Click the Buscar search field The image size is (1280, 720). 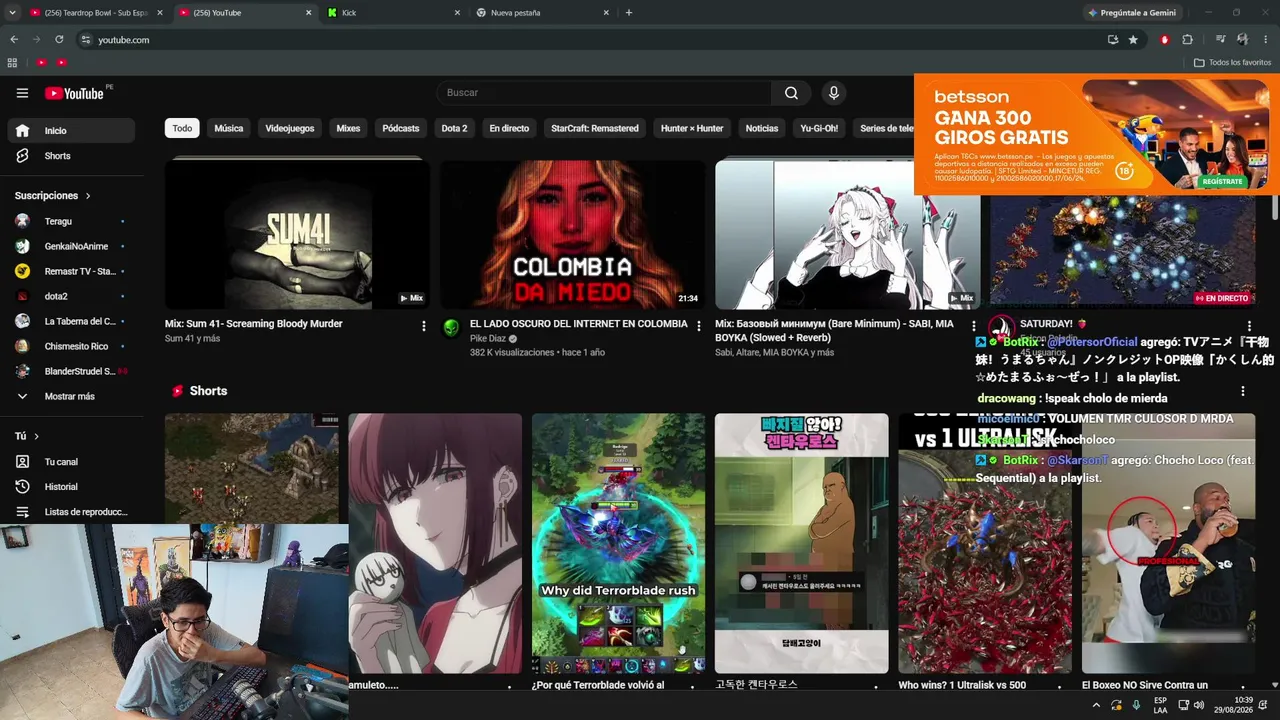tap(603, 93)
